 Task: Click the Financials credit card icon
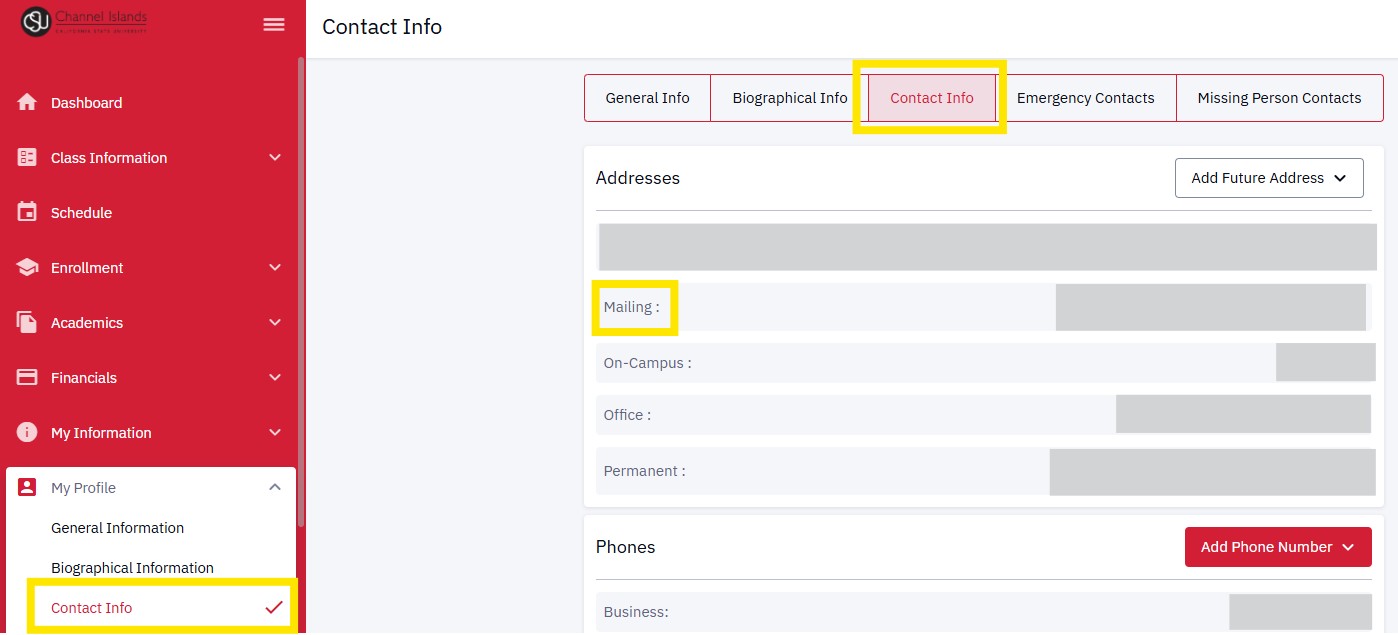[27, 377]
